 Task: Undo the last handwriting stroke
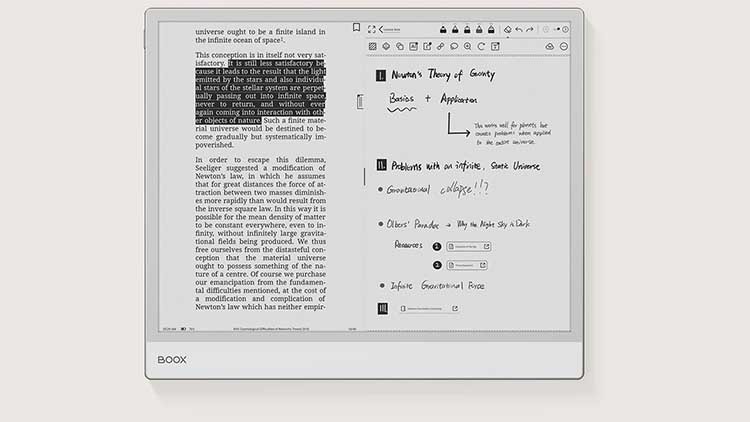pos(518,30)
